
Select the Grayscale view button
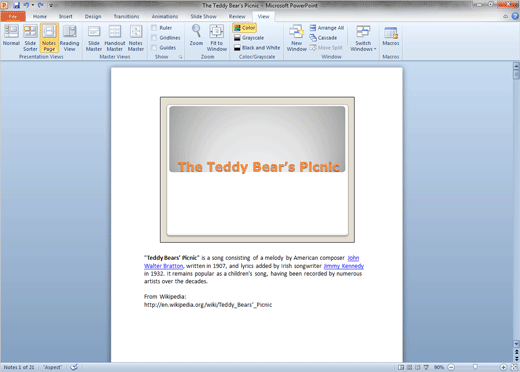[249, 38]
